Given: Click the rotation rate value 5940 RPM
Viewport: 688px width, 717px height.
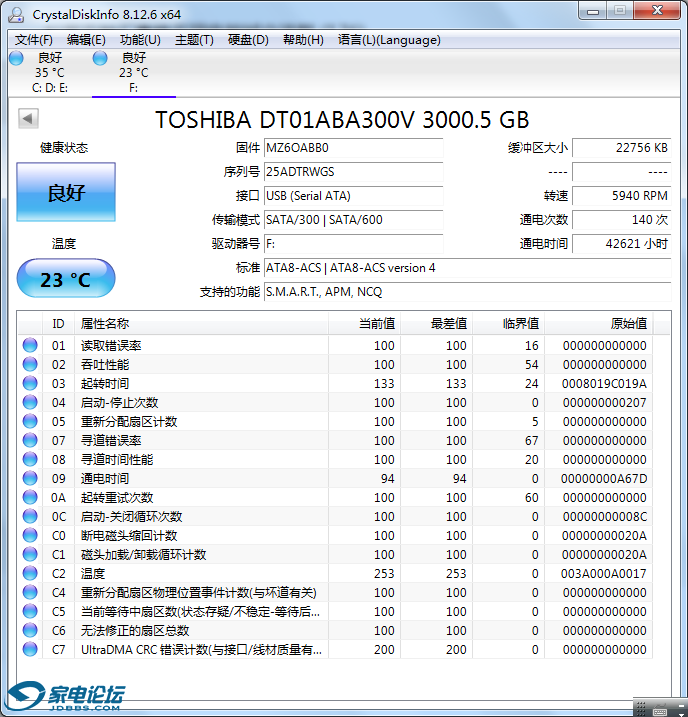Looking at the screenshot, I should (x=622, y=196).
